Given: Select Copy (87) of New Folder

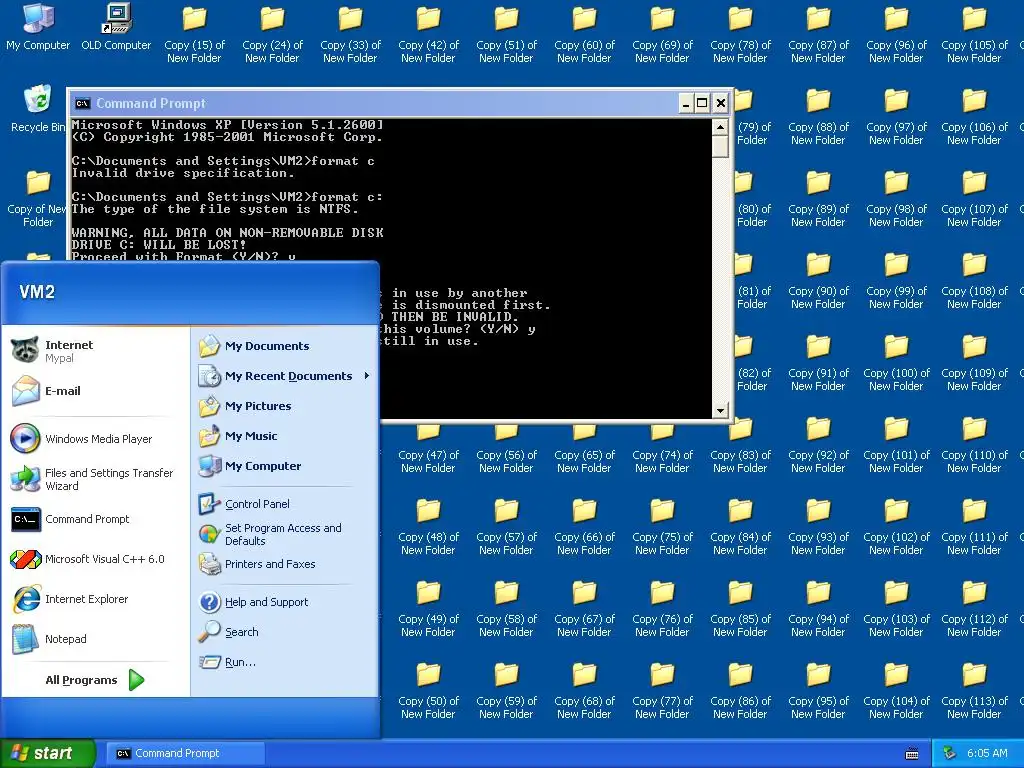Looking at the screenshot, I should tap(818, 34).
